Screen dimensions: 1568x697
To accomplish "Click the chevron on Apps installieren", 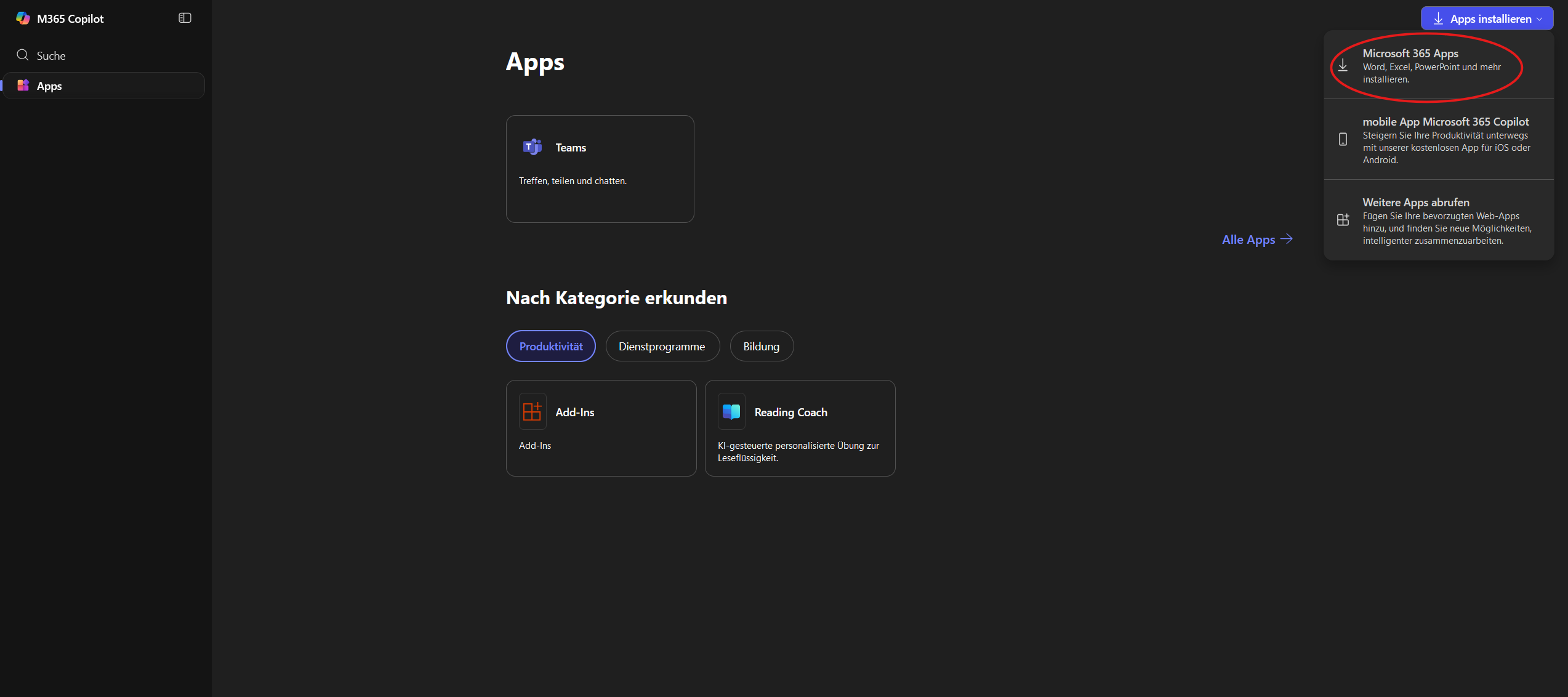I will (1540, 19).
